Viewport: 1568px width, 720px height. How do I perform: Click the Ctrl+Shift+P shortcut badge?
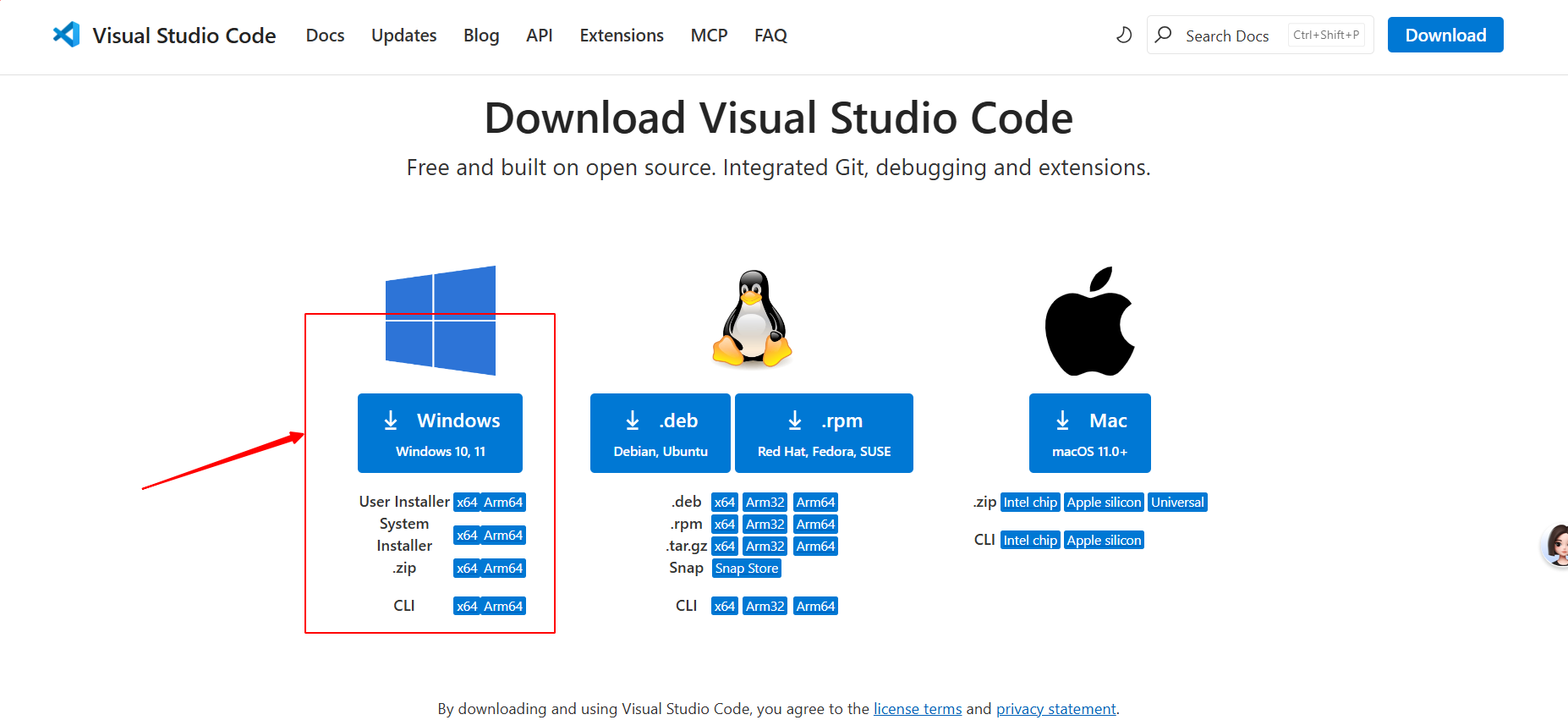pos(1326,35)
